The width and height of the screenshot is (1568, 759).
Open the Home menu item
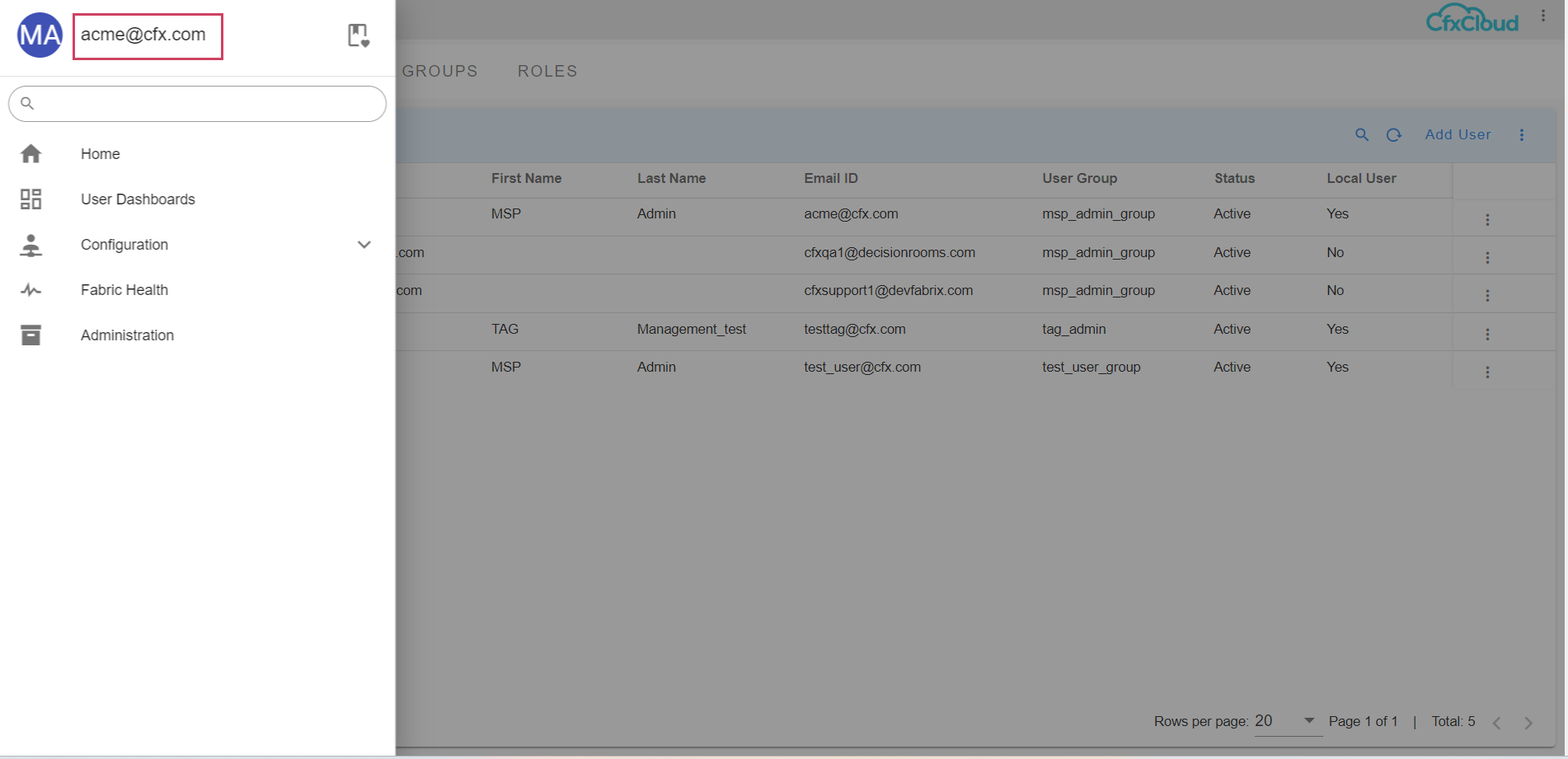pos(100,154)
